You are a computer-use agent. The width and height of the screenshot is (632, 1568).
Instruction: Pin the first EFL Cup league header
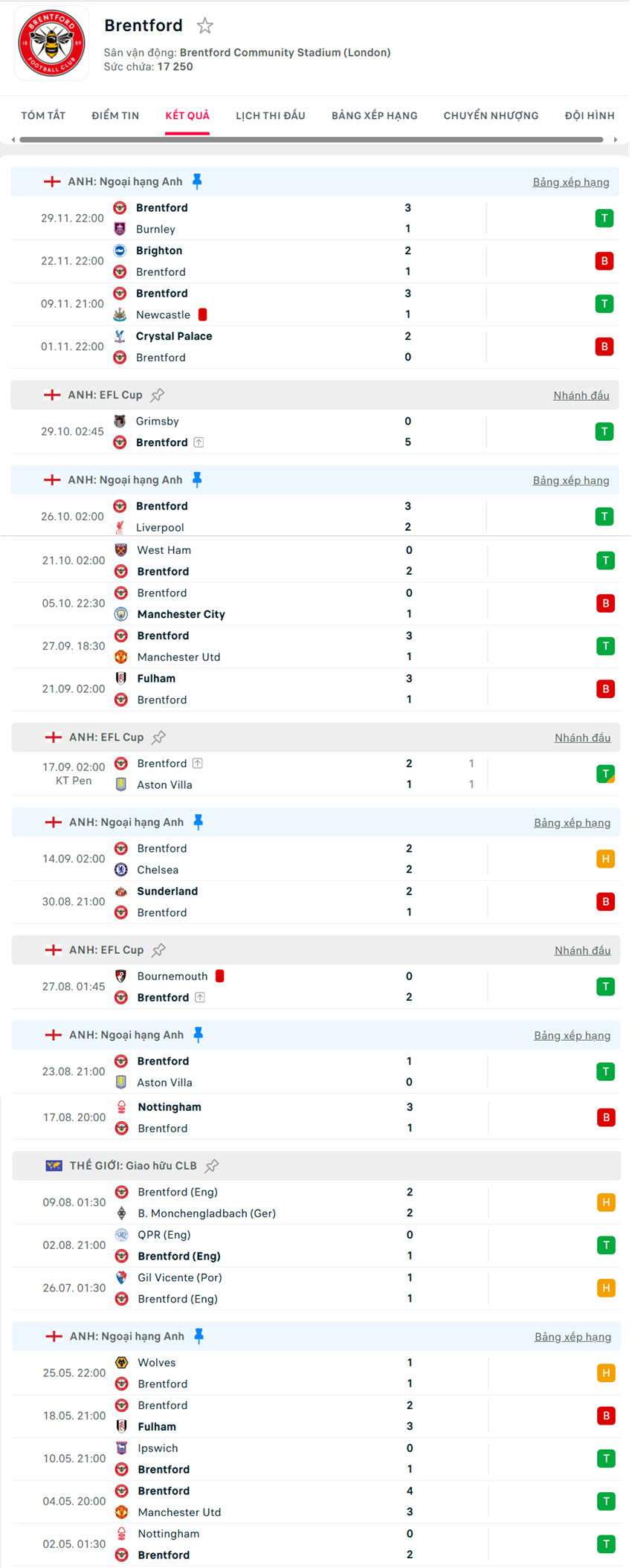[x=158, y=395]
